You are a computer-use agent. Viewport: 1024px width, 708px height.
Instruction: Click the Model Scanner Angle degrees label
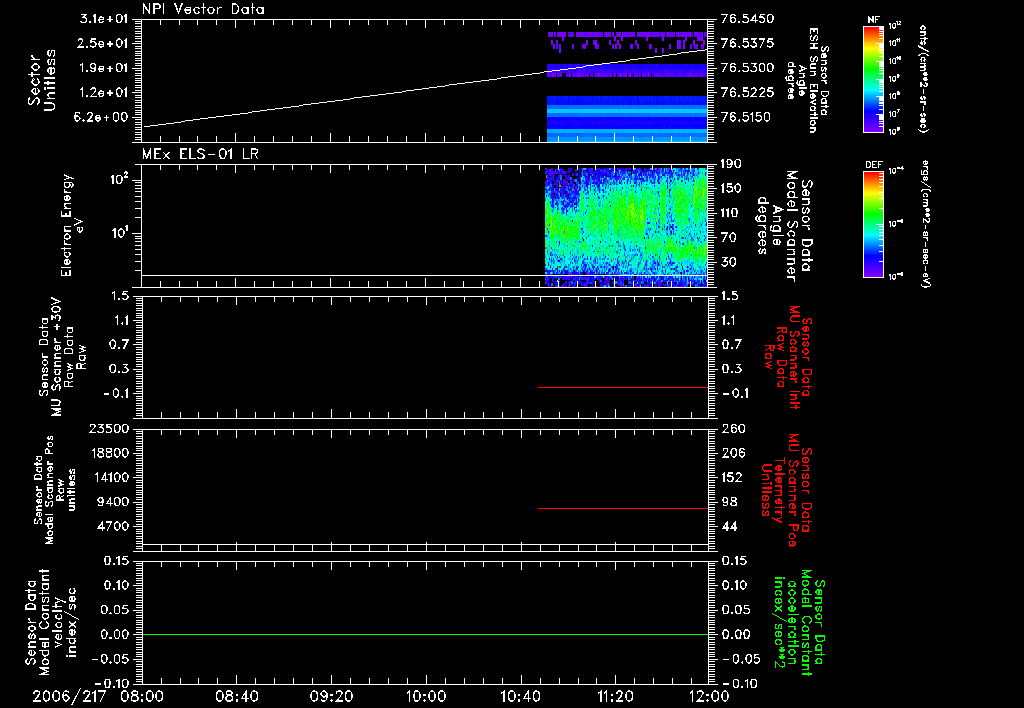coord(784,226)
